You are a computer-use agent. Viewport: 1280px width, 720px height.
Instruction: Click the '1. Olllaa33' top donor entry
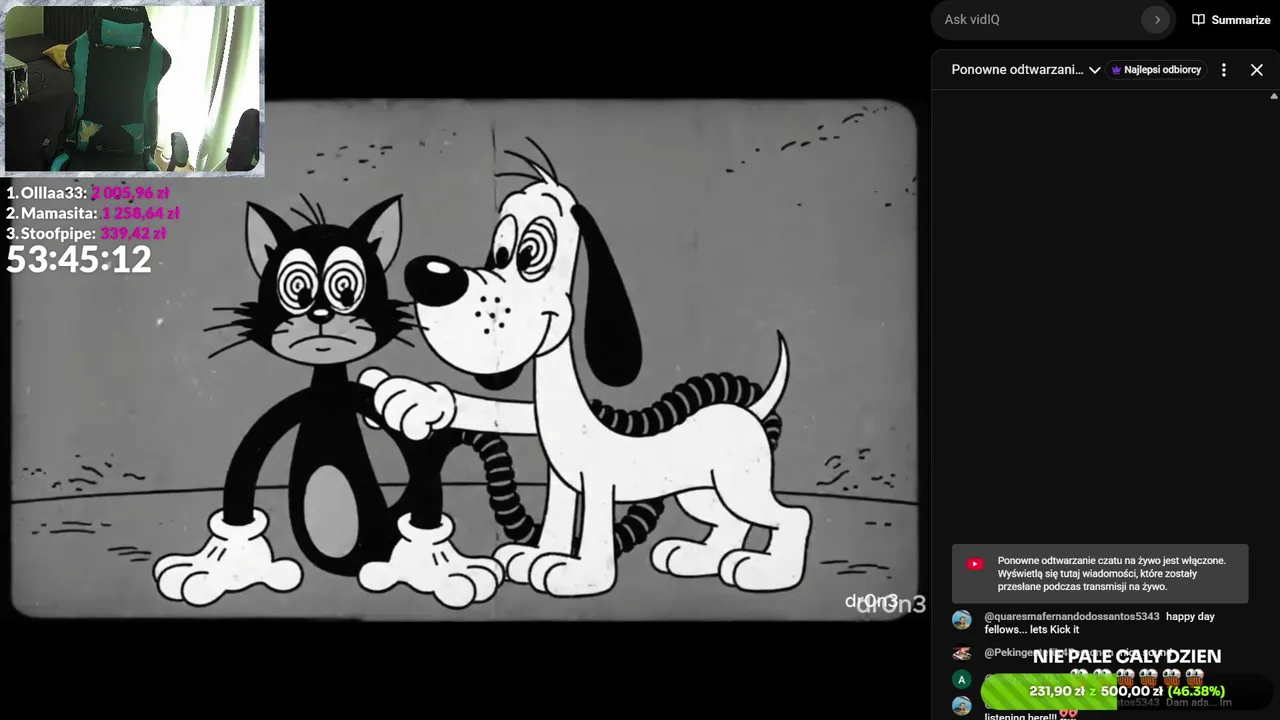click(x=88, y=193)
